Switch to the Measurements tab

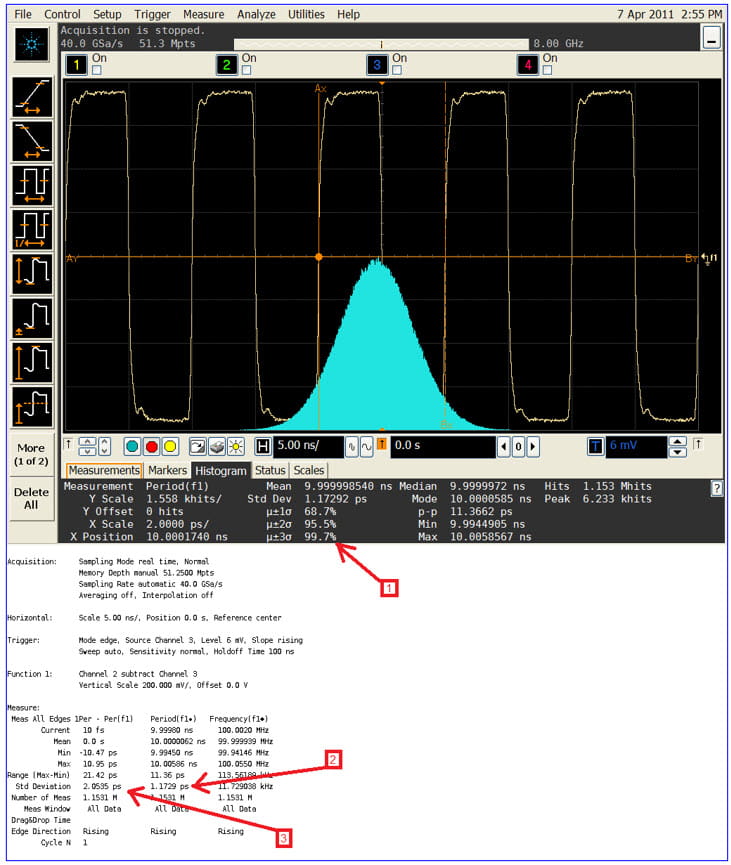(104, 471)
